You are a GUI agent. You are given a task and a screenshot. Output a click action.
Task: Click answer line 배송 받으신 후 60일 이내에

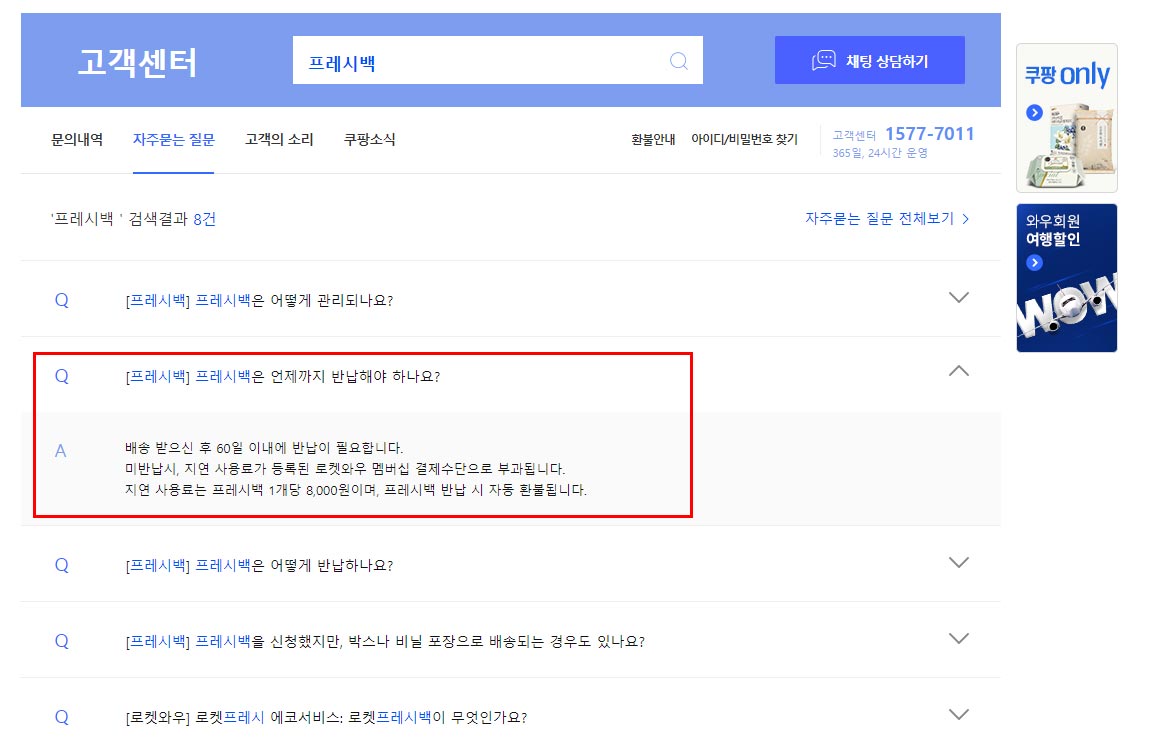point(264,448)
